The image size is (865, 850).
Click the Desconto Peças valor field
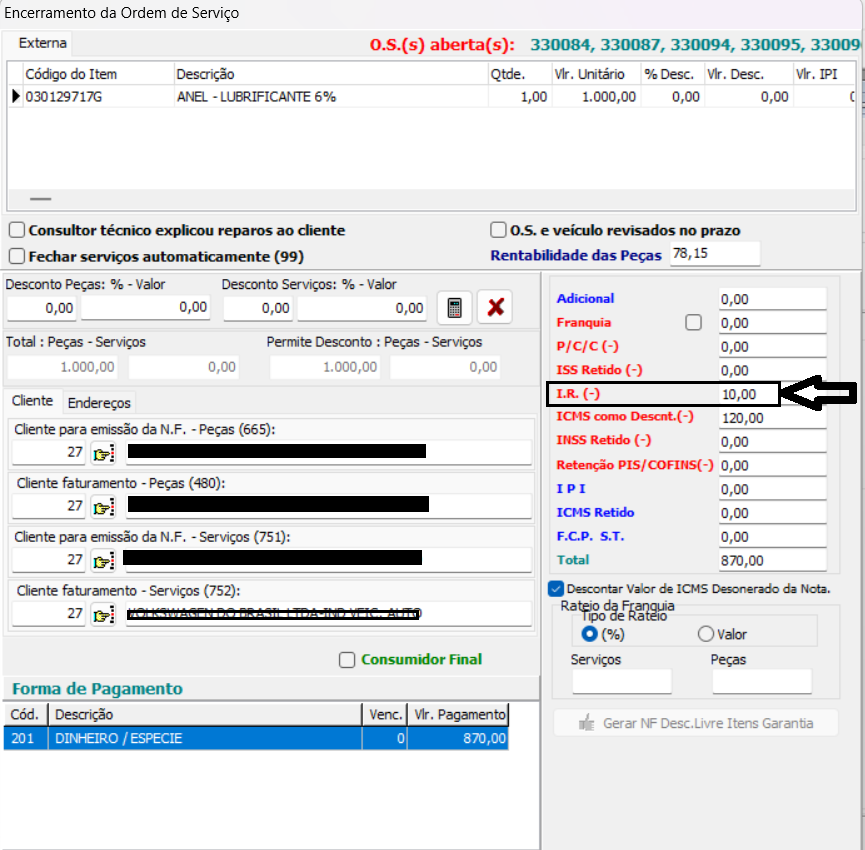(146, 307)
